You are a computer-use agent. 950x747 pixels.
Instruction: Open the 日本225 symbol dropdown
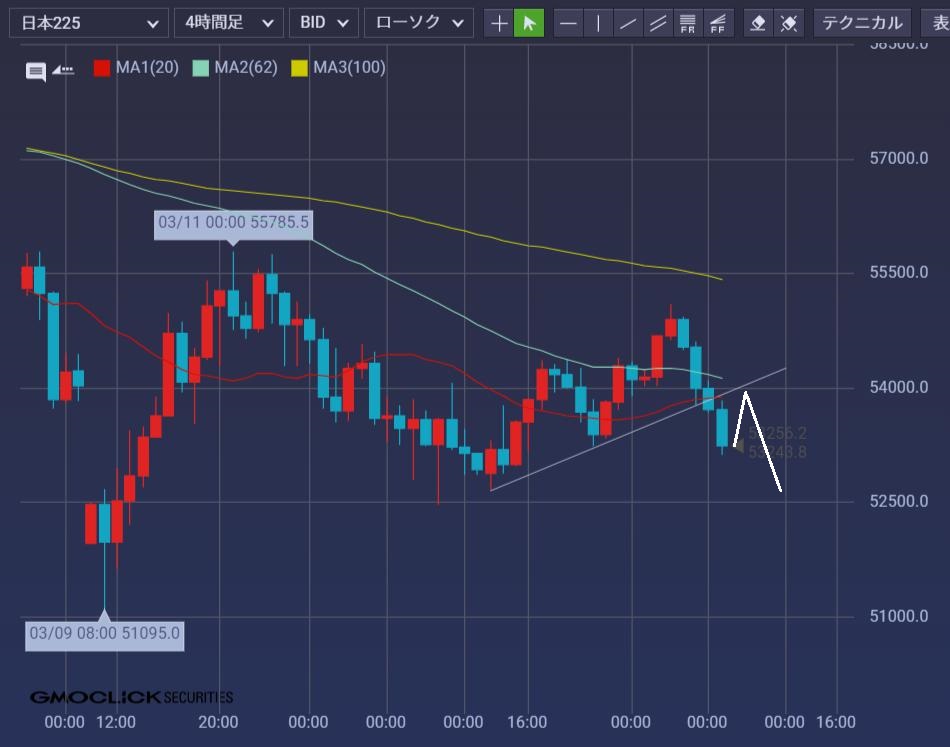point(86,22)
